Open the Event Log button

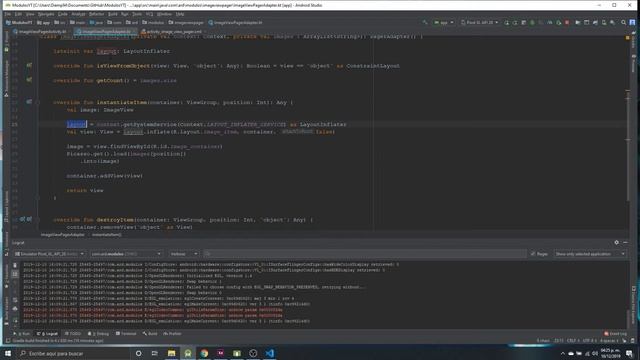[616, 333]
